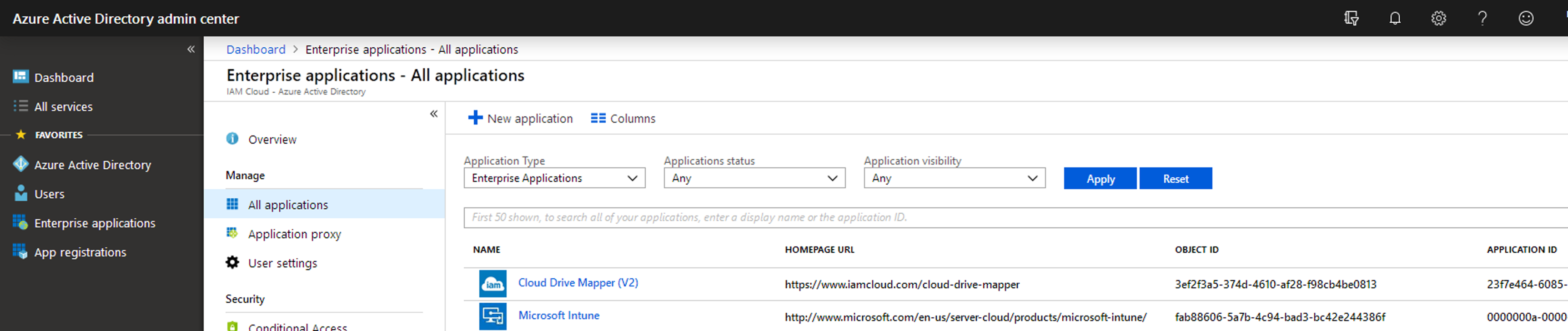Collapse the Enterprise applications menu pane
The width and height of the screenshot is (1568, 331).
tap(434, 114)
